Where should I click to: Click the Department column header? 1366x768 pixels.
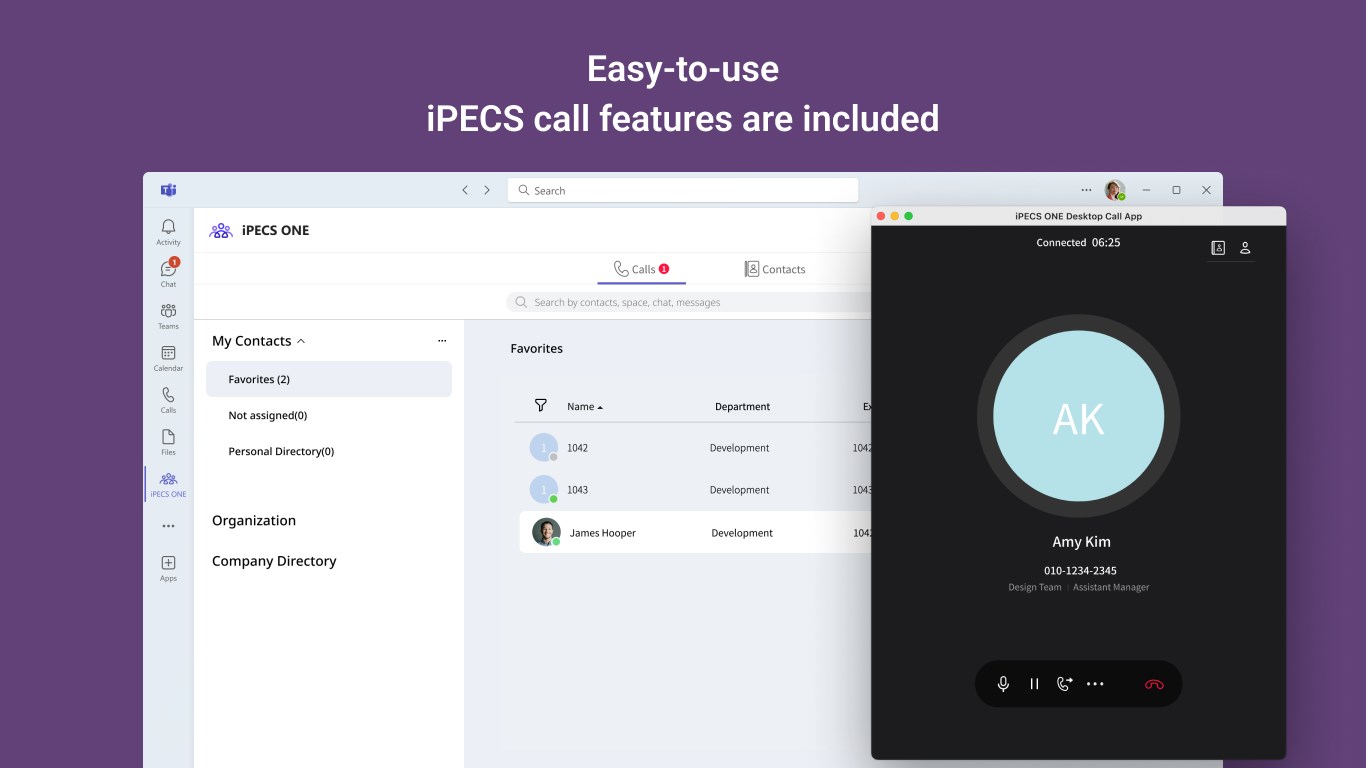742,407
